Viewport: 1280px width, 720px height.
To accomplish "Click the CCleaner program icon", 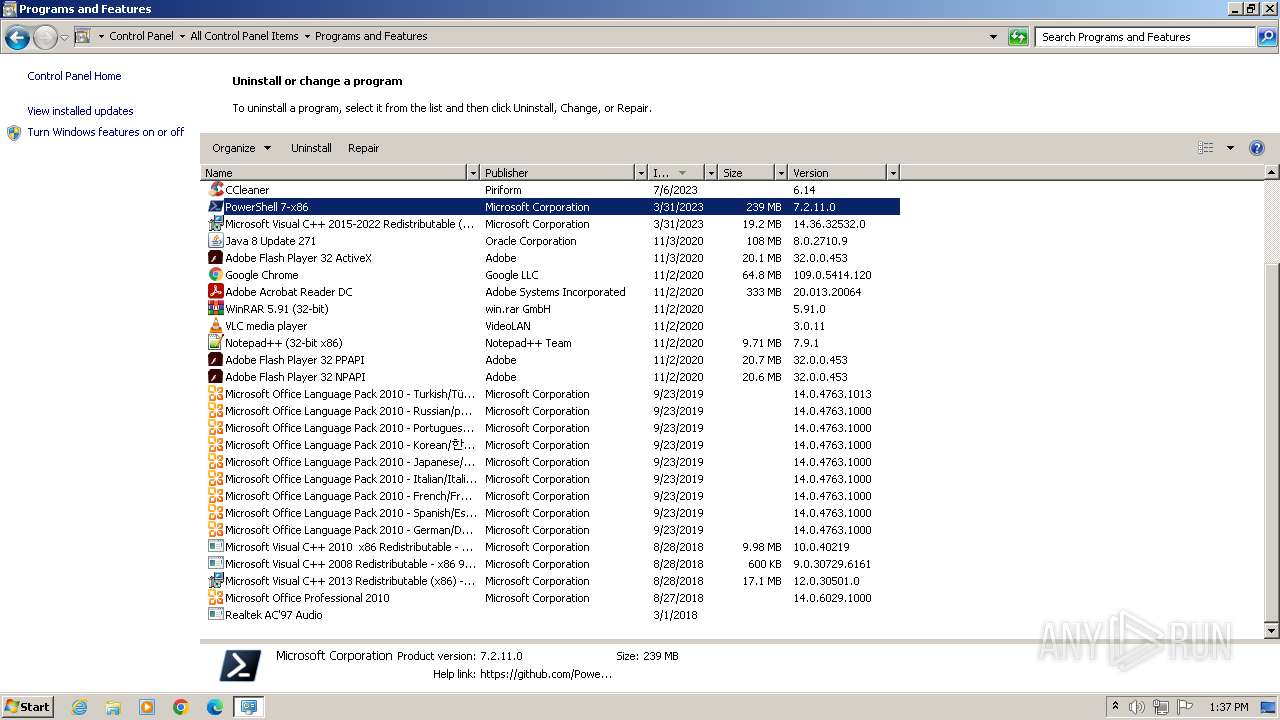I will point(216,190).
